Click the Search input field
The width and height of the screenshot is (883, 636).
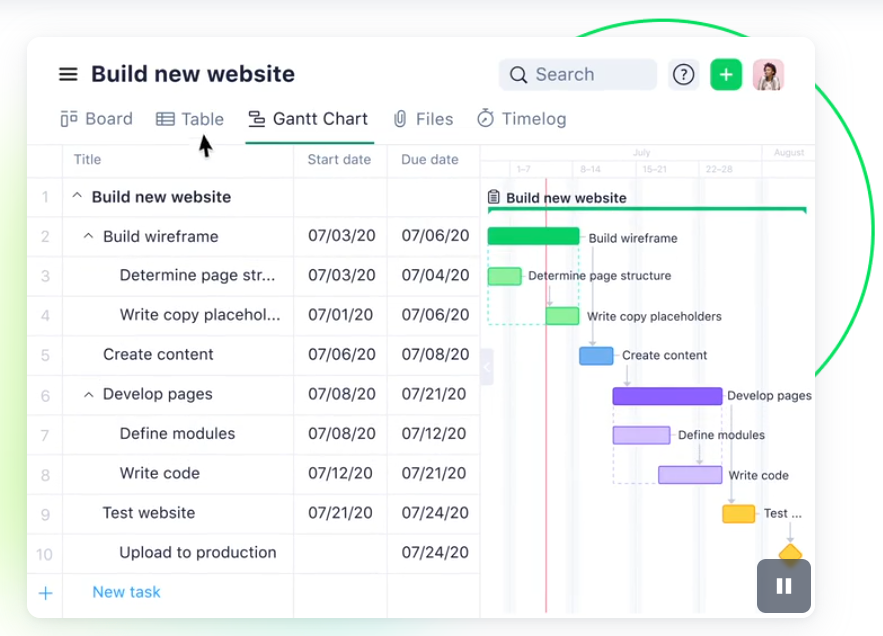click(x=578, y=75)
